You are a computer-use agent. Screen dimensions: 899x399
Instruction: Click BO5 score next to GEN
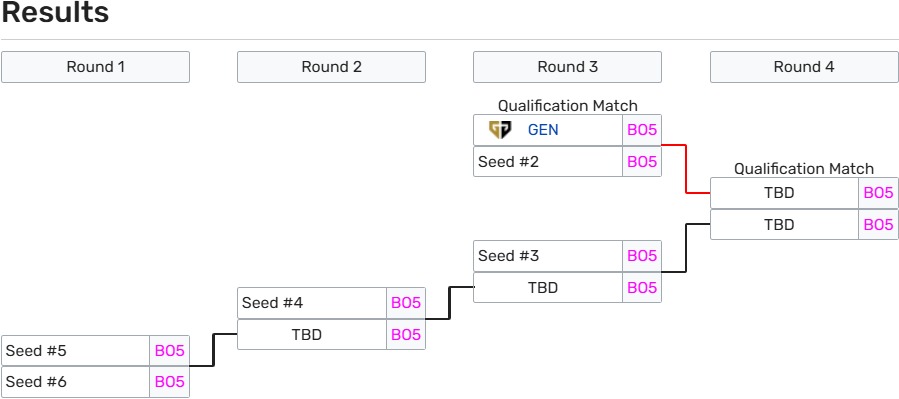click(642, 130)
